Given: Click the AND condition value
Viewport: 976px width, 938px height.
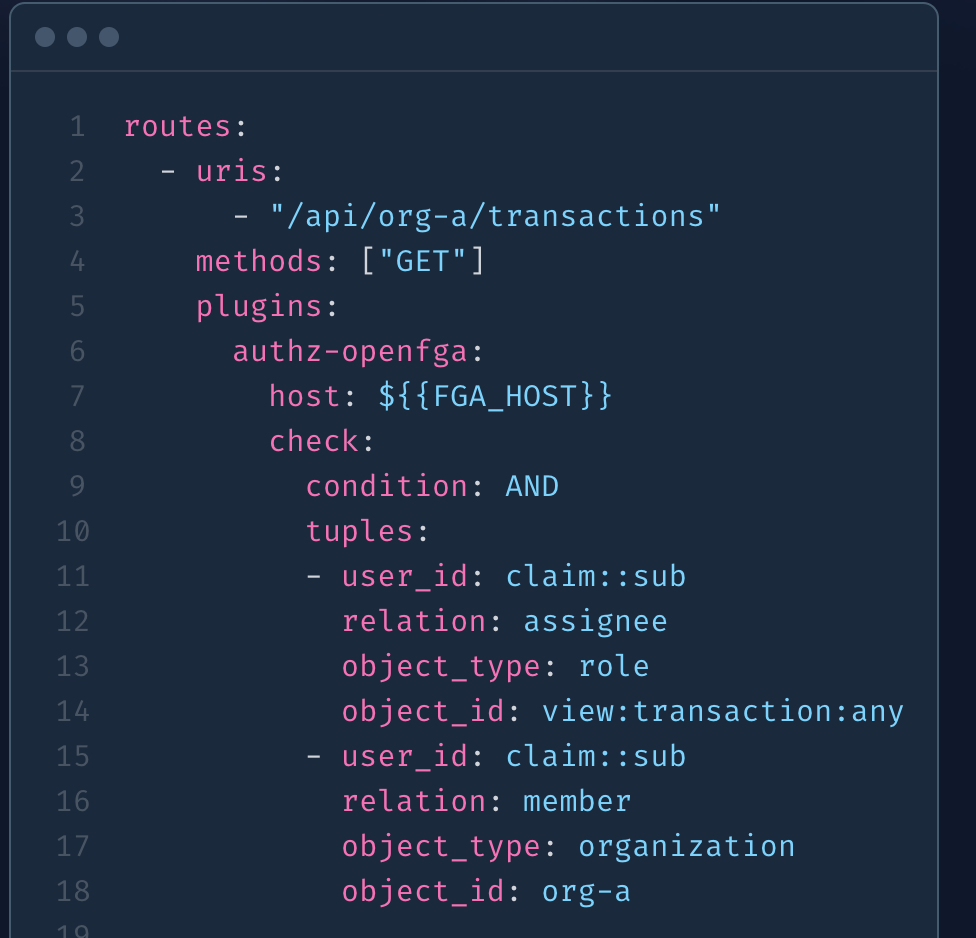Looking at the screenshot, I should (x=532, y=486).
